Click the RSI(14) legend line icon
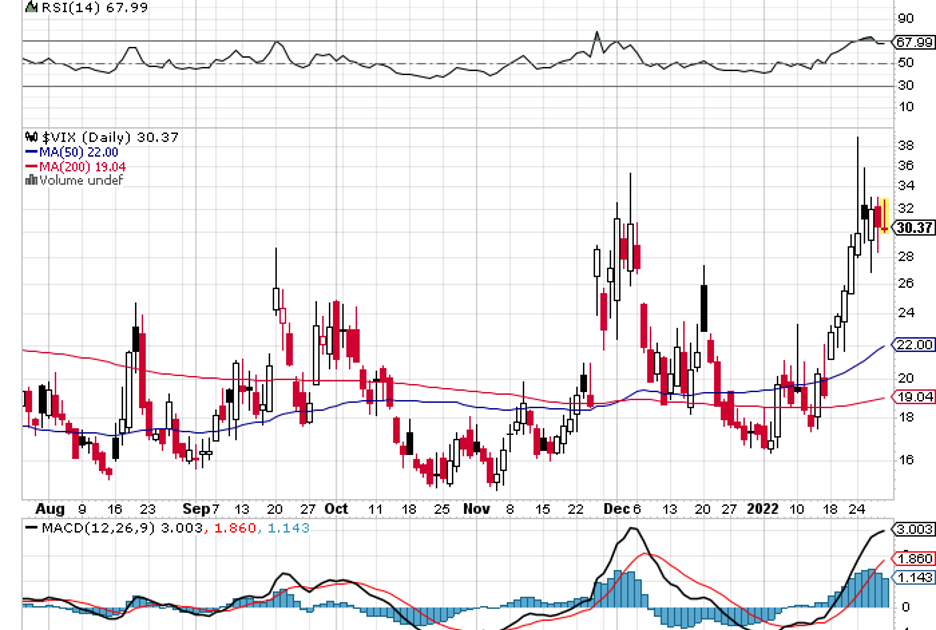Viewport: 936px width, 630px height. pyautogui.click(x=30, y=7)
